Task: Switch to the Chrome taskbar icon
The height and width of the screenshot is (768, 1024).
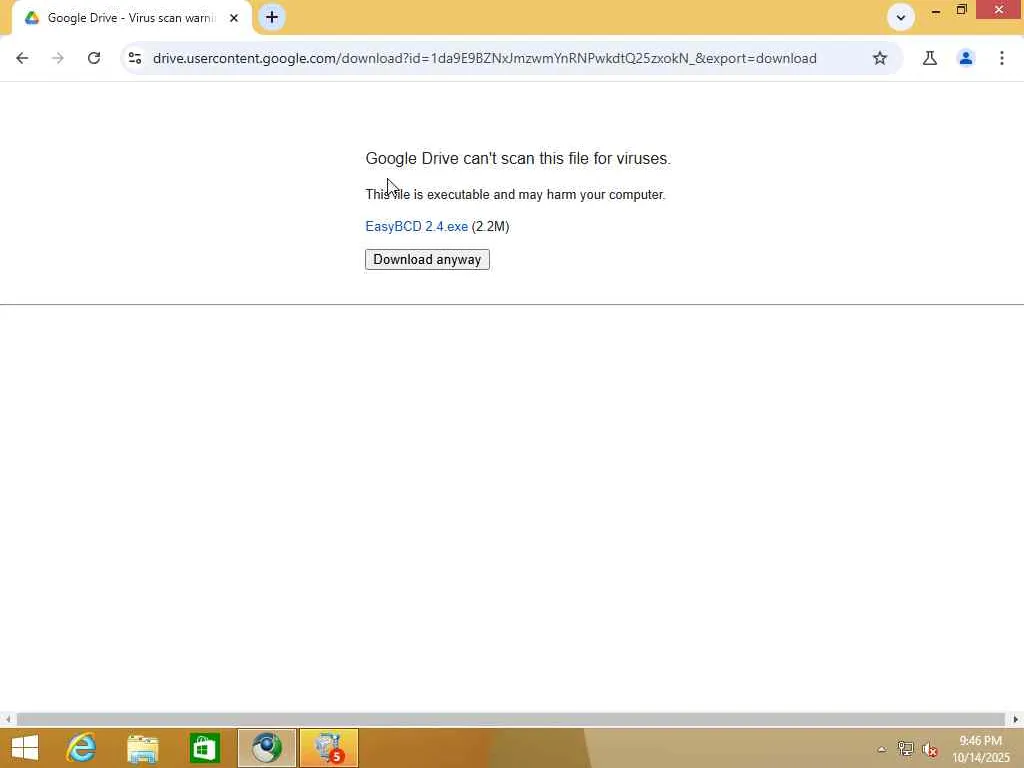Action: pyautogui.click(x=266, y=748)
